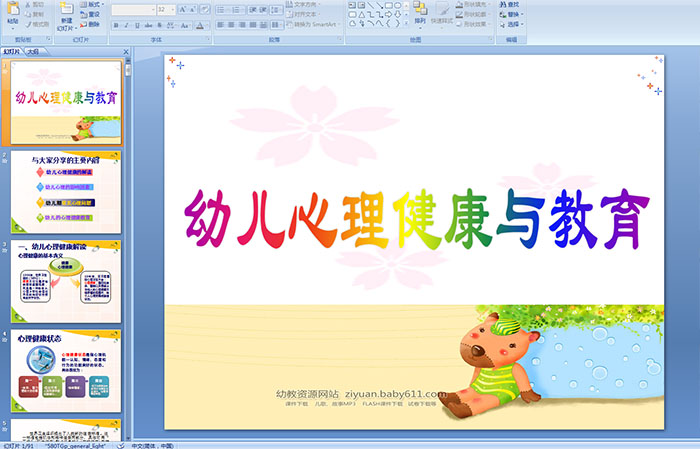
Task: Select slide 4 thumbnail 心理健康状态
Action: pos(66,371)
